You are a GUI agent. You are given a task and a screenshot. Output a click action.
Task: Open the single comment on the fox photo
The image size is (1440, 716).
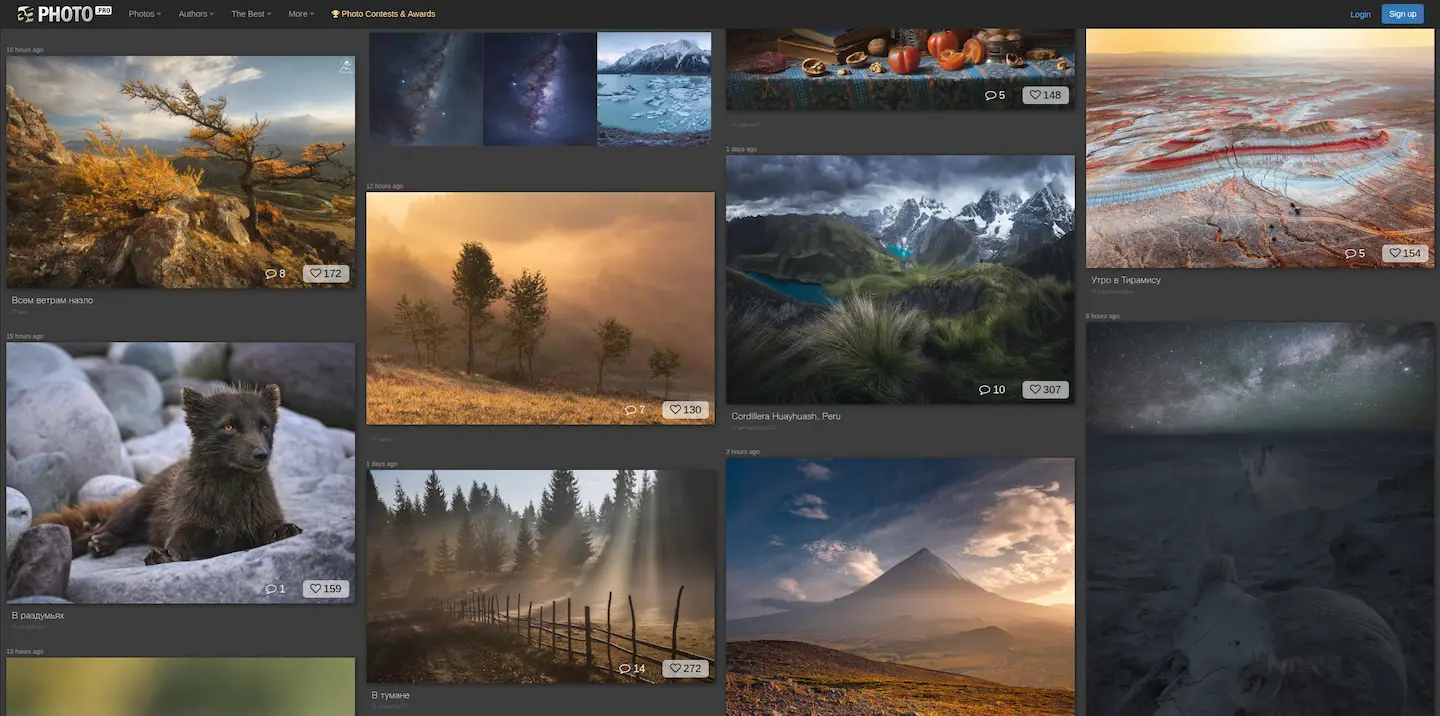pyautogui.click(x=275, y=588)
